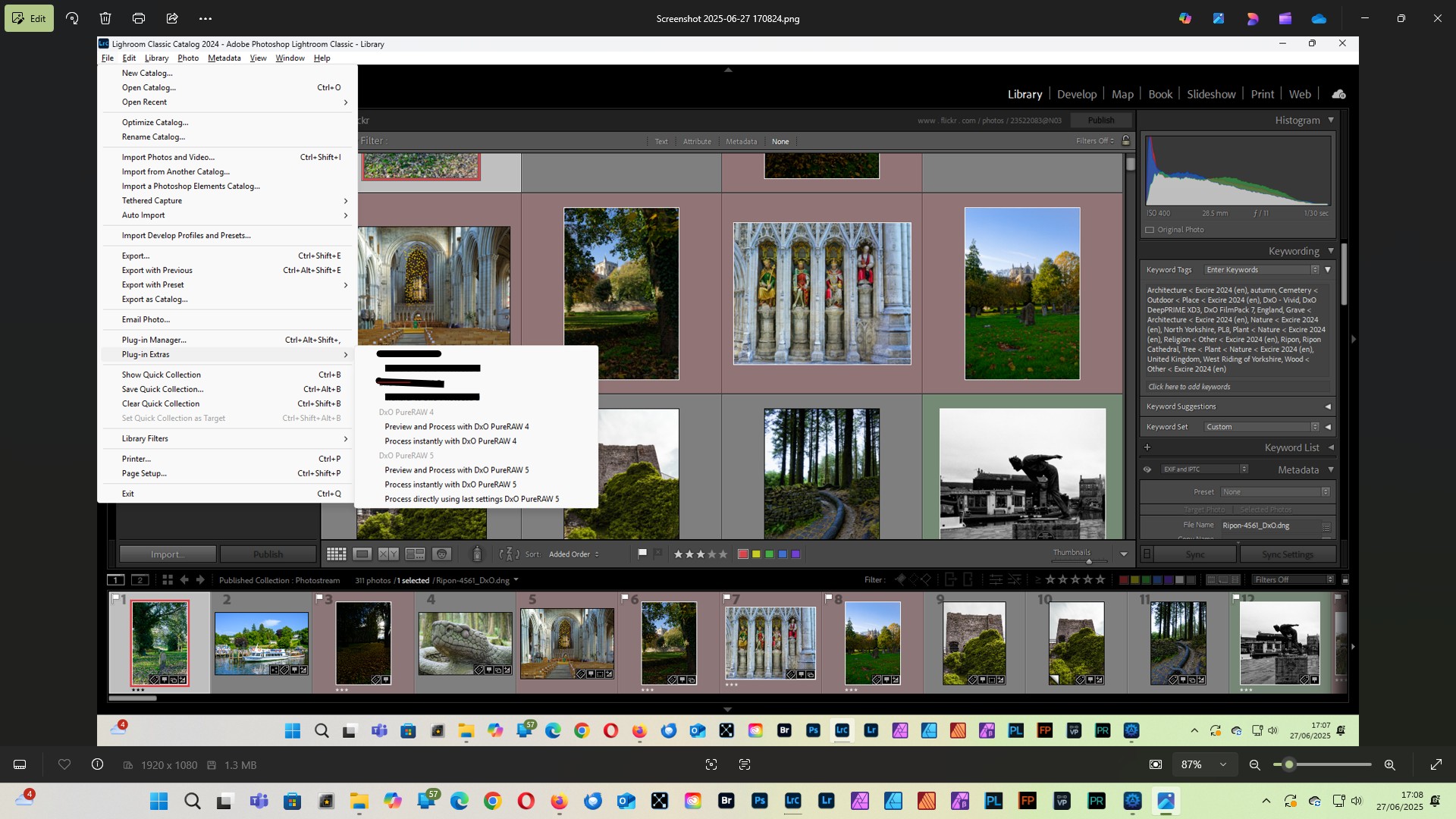Viewport: 1456px width, 819px height.
Task: Open the Photos See more ellipsis menu
Action: 206,18
